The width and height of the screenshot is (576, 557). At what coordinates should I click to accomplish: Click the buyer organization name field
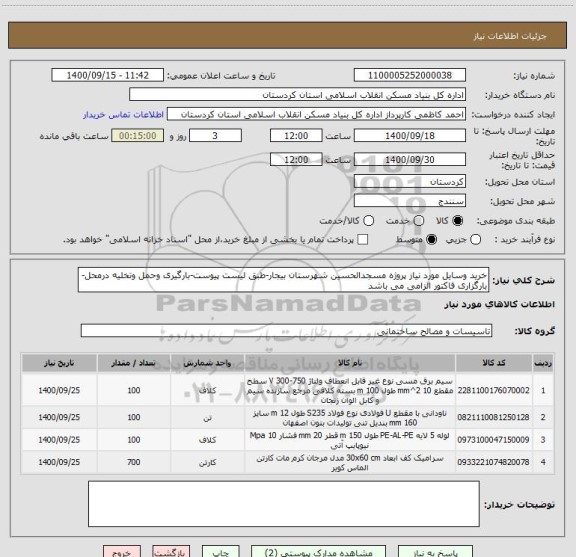pyautogui.click(x=298, y=95)
